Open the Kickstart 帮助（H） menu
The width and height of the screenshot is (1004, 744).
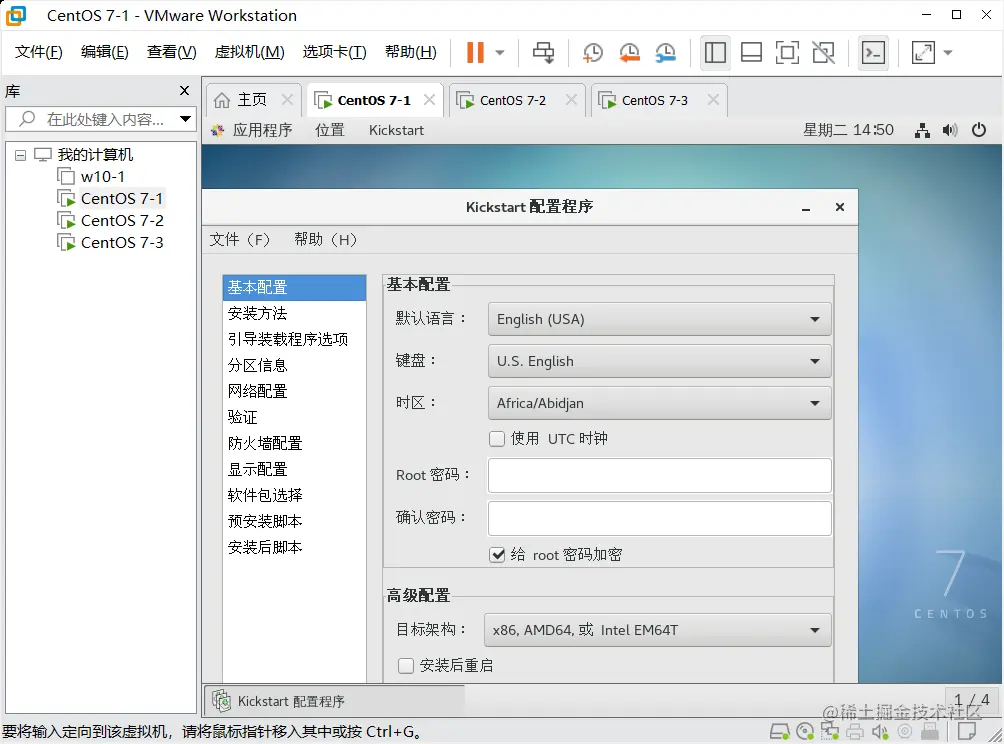(x=325, y=239)
